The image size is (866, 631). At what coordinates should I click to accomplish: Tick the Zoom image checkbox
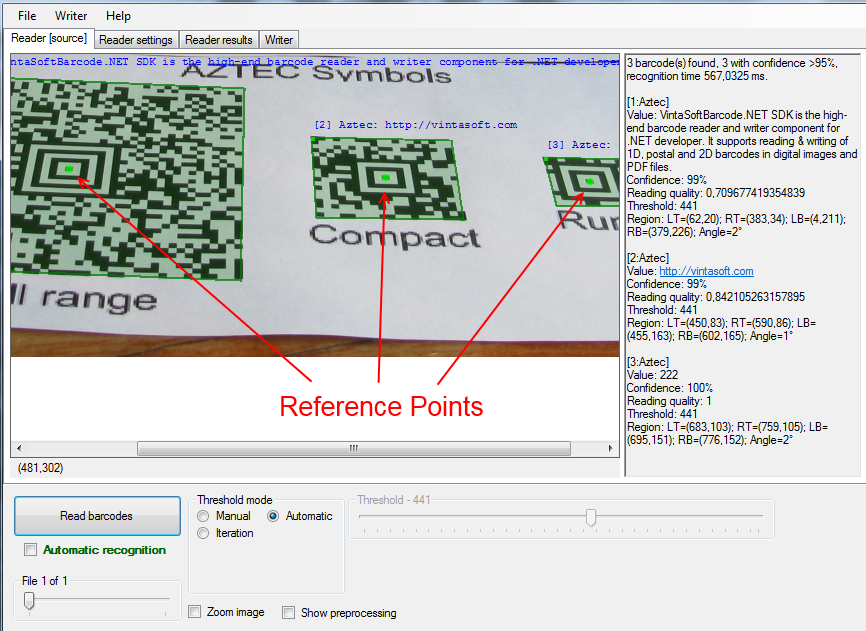pyautogui.click(x=194, y=612)
